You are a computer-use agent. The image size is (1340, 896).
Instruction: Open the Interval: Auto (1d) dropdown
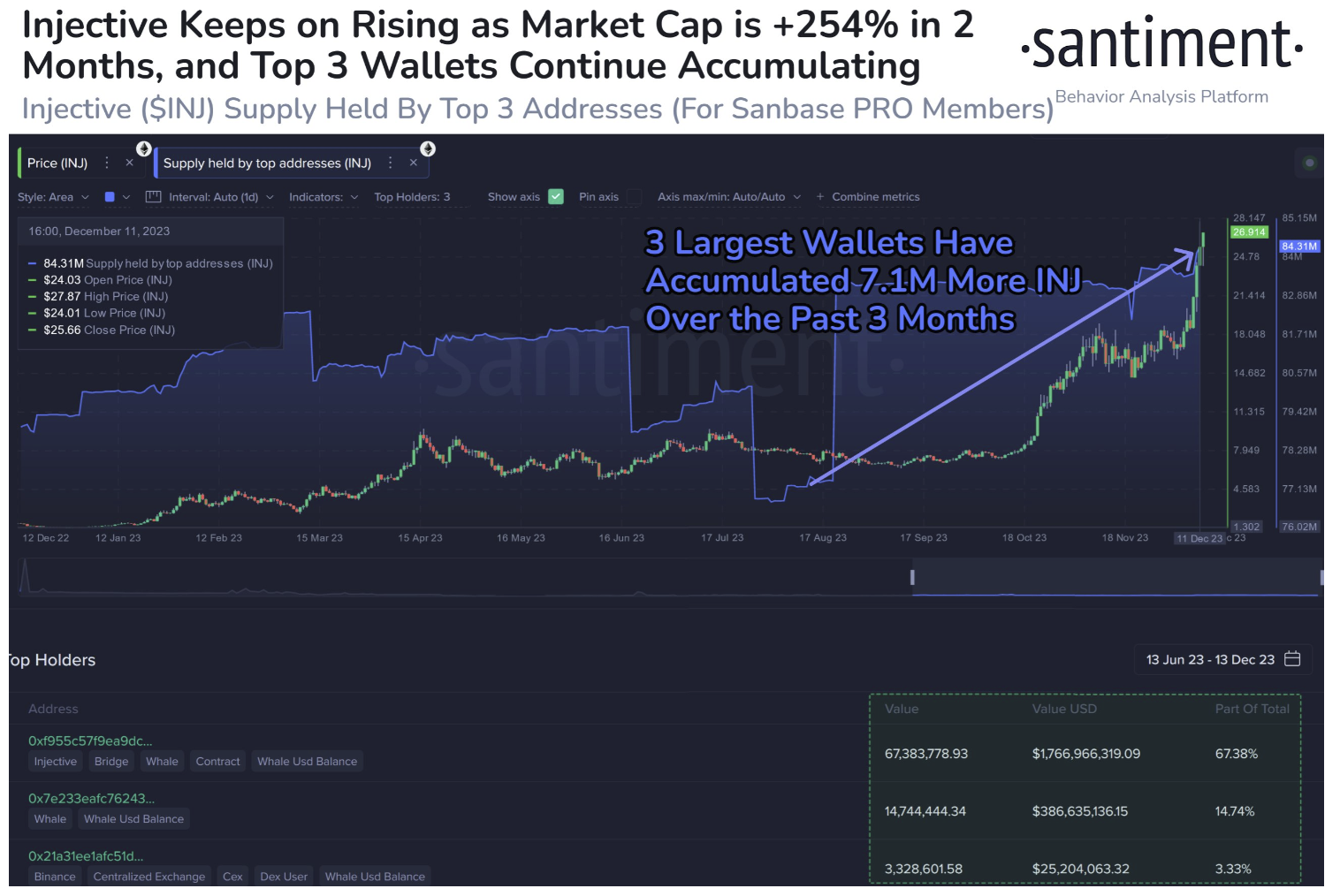221,197
